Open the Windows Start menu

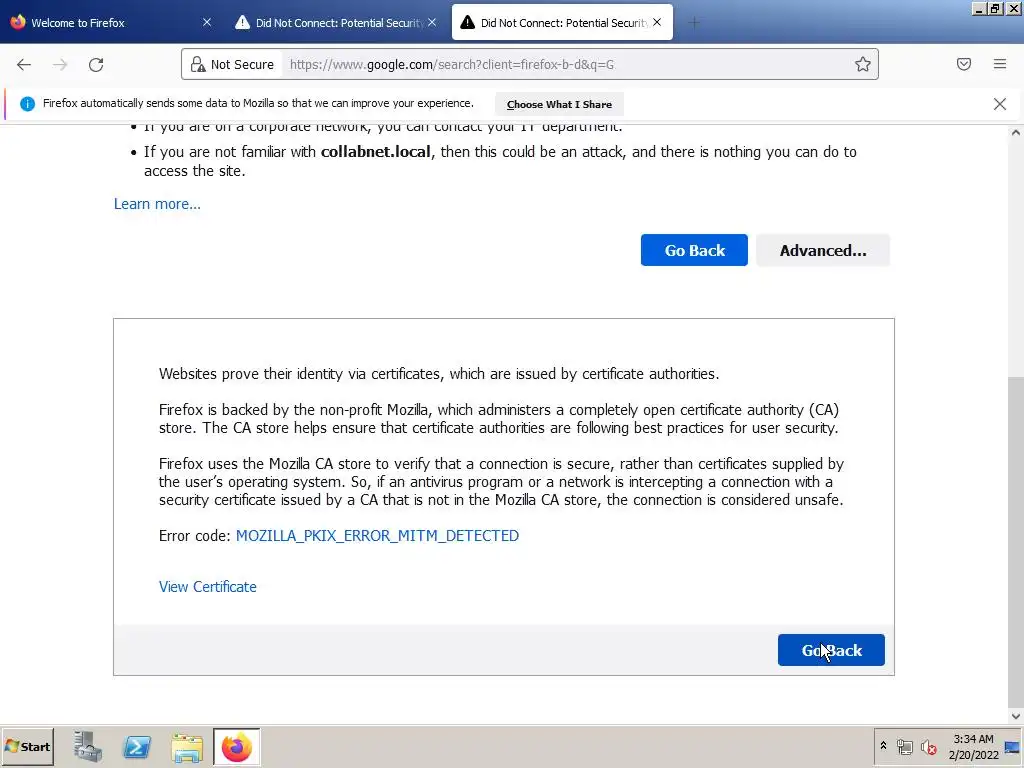(27, 746)
